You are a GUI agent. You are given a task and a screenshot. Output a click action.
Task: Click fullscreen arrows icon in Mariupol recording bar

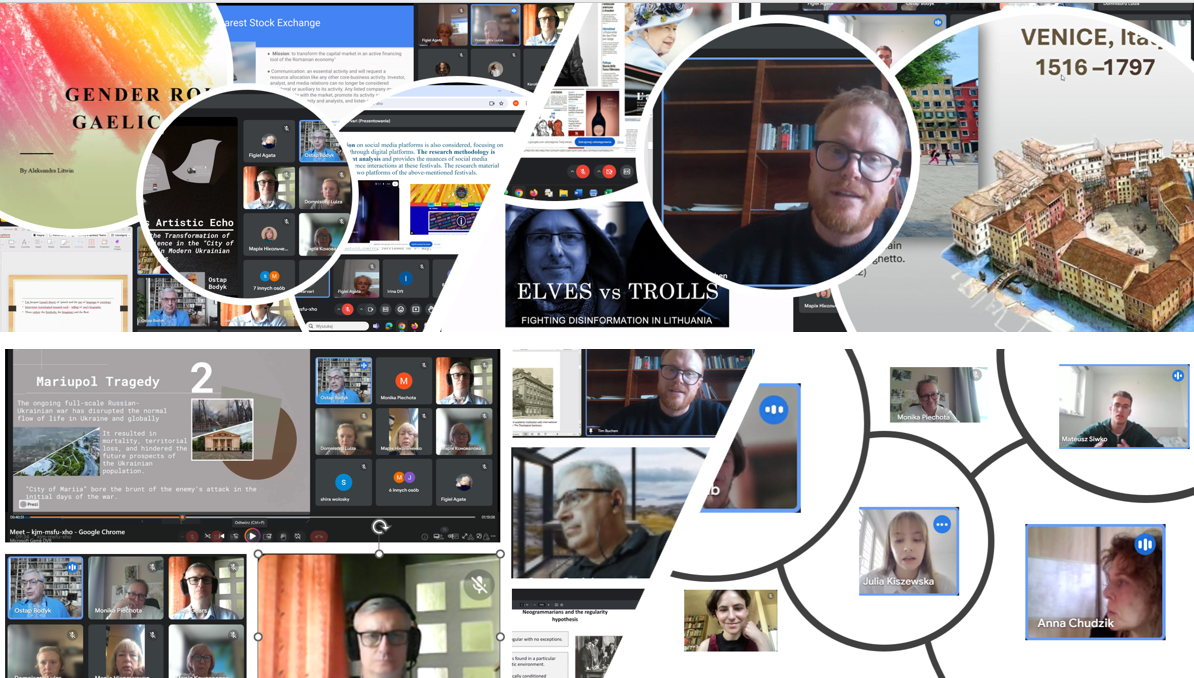point(465,536)
